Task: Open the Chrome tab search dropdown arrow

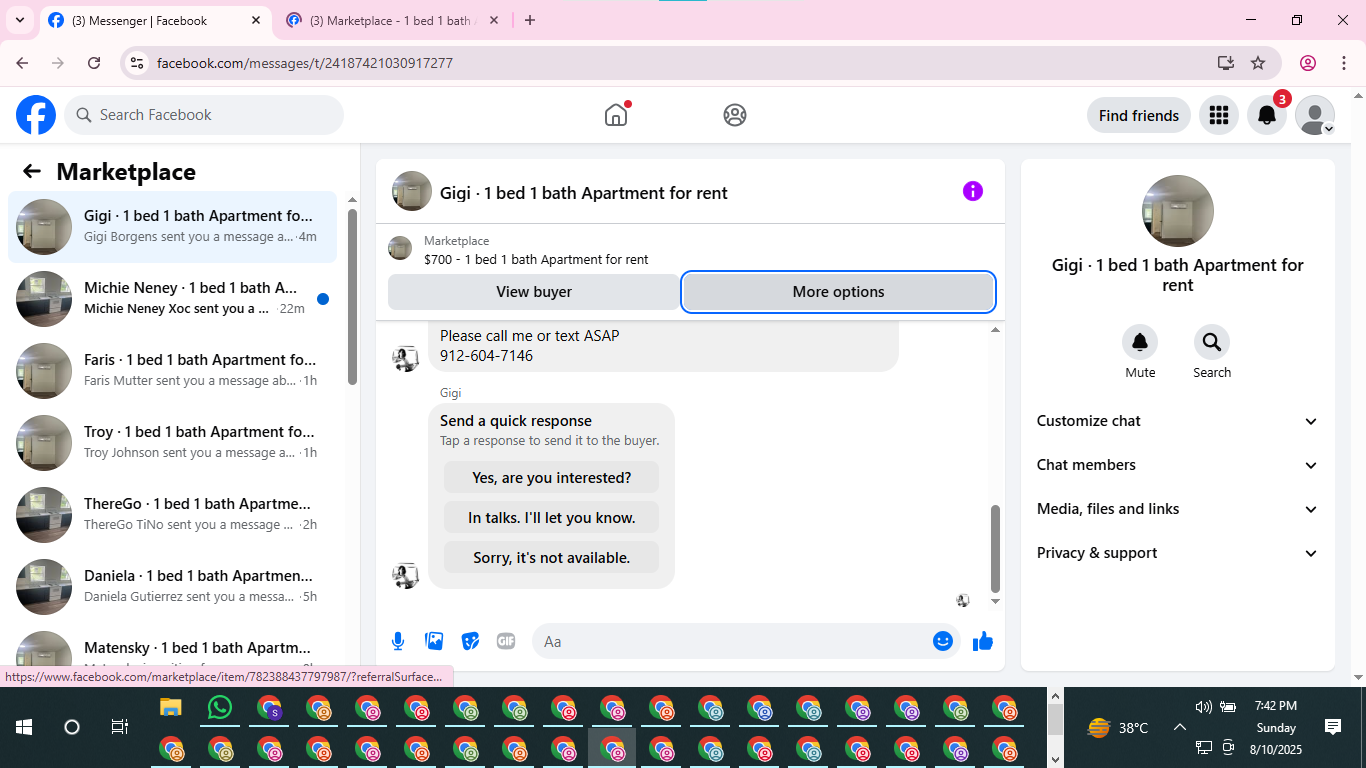Action: [20, 20]
